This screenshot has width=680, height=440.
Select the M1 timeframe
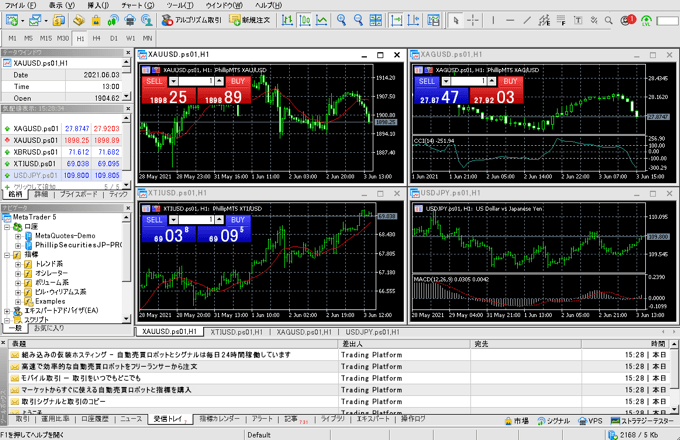(12, 38)
